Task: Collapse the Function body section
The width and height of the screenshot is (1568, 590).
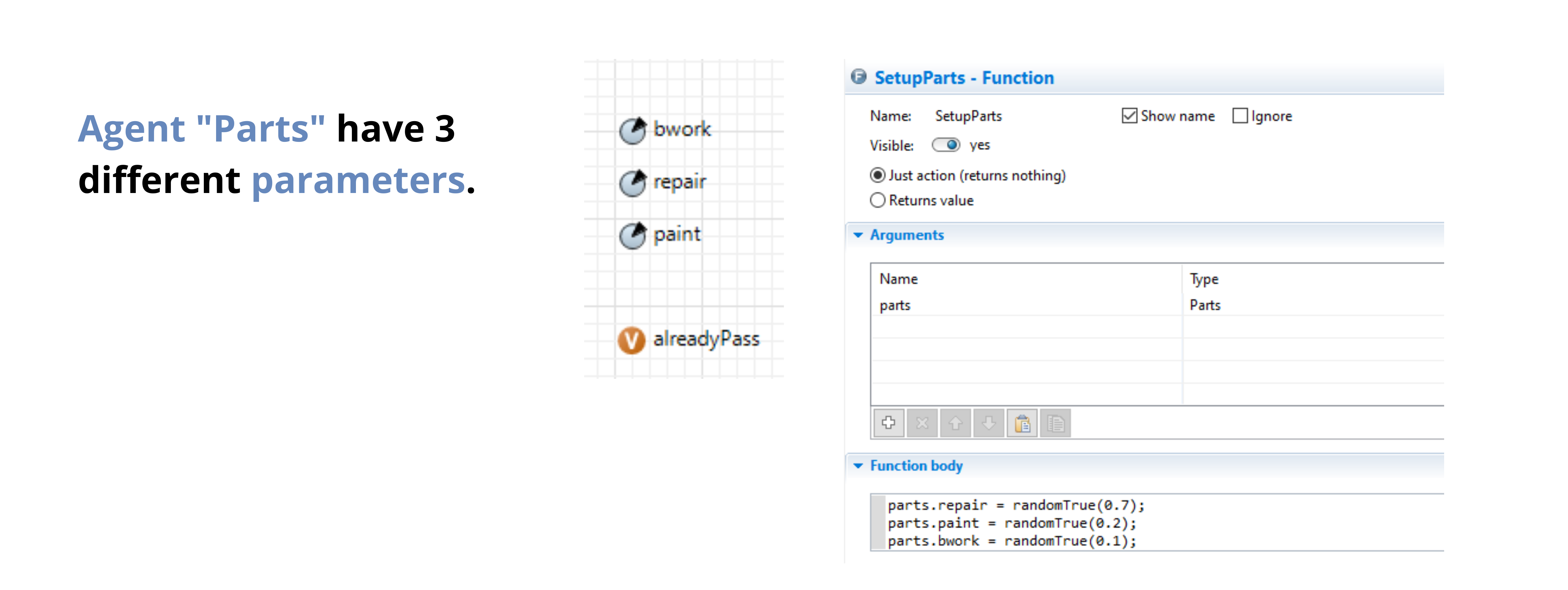Action: (858, 466)
